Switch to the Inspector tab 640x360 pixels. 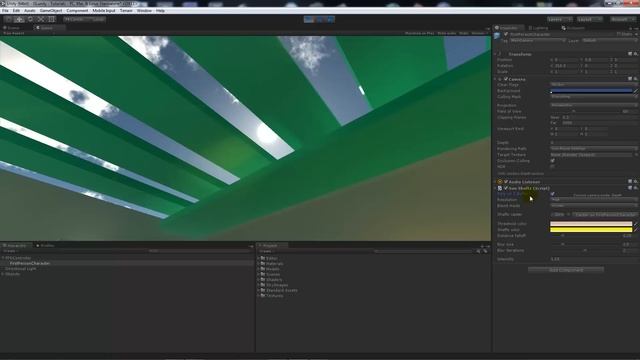click(509, 28)
